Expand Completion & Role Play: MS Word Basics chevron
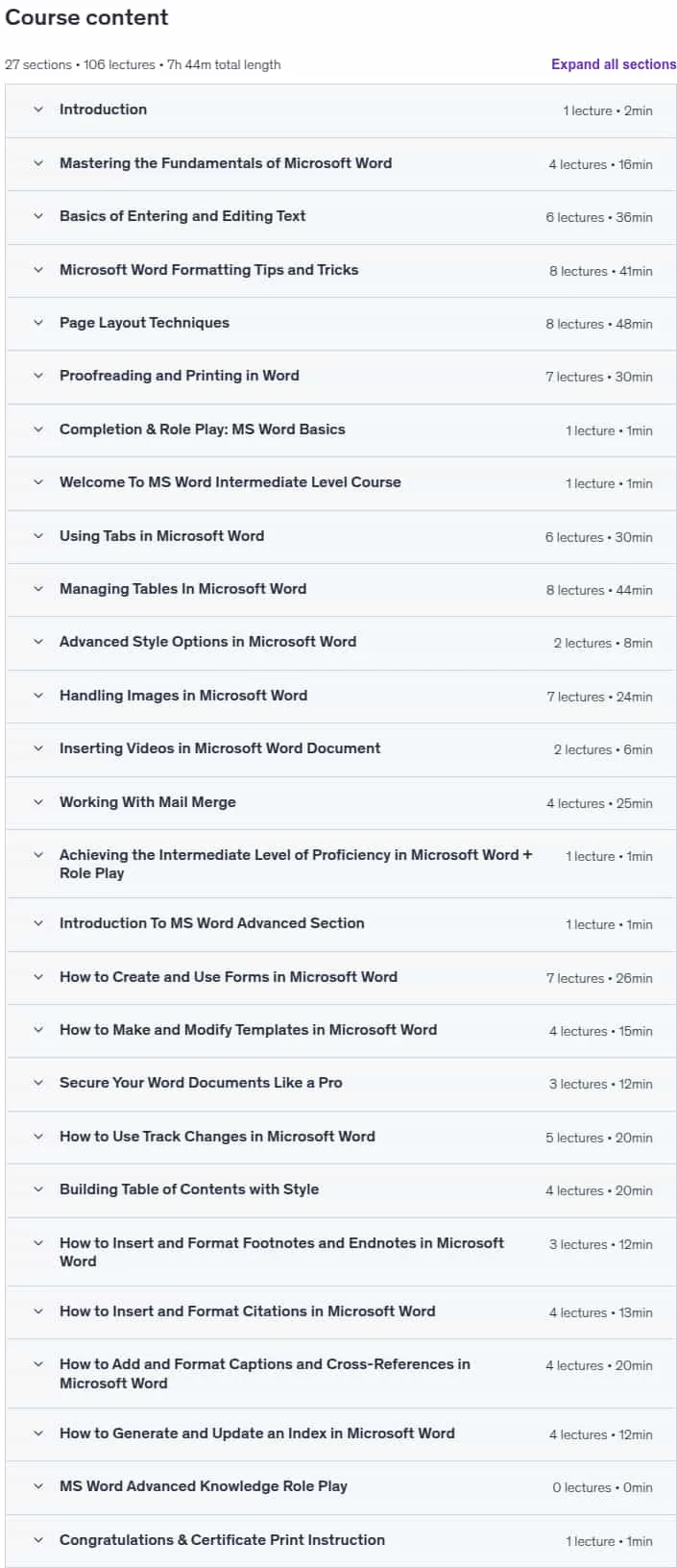This screenshot has height=1568, width=677. coord(38,429)
